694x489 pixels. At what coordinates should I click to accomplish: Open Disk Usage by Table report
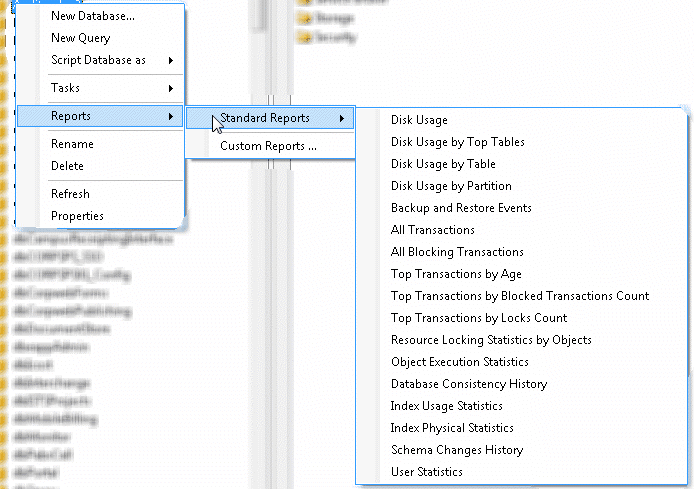point(443,164)
